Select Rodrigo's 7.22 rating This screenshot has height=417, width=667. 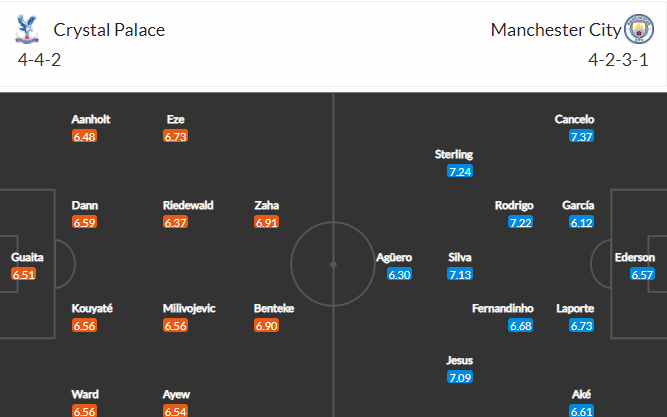[520, 222]
